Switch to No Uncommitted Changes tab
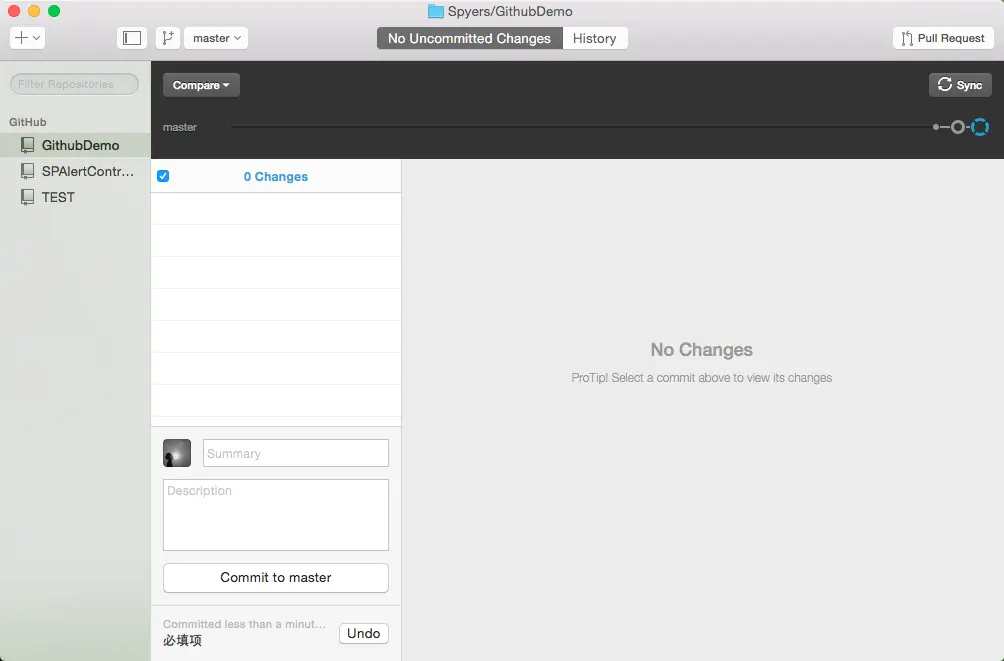This screenshot has height=661, width=1004. point(469,38)
